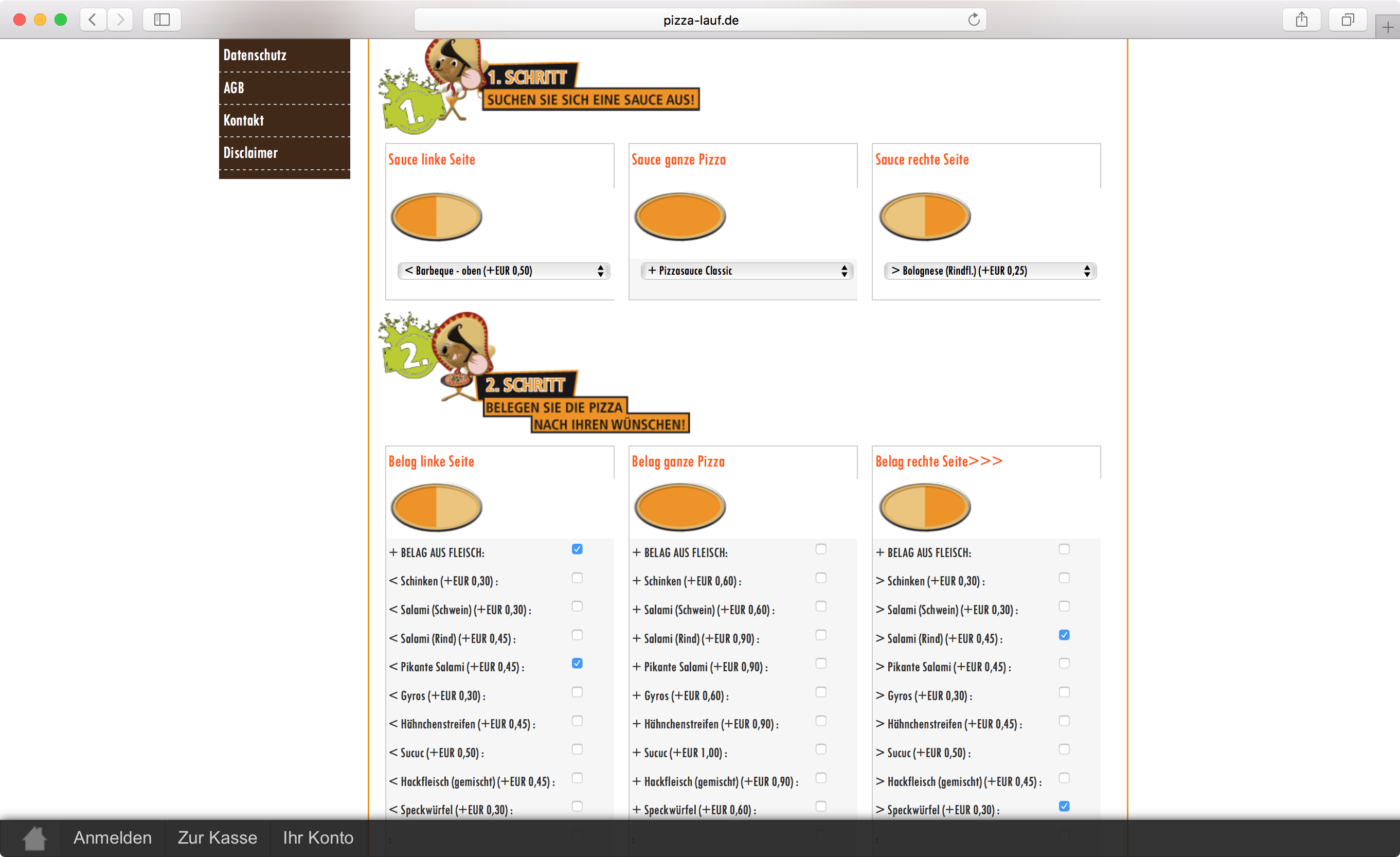Click the 'Belag rechte Seite>>>' heading
This screenshot has width=1400, height=857.
(939, 461)
